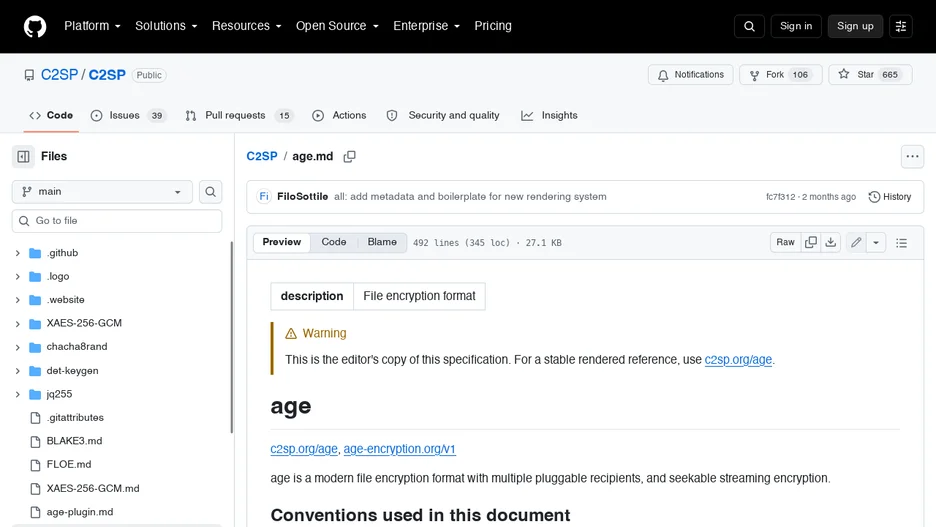The image size is (936, 527).
Task: Open the three-dot more file actions menu
Action: (x=912, y=156)
